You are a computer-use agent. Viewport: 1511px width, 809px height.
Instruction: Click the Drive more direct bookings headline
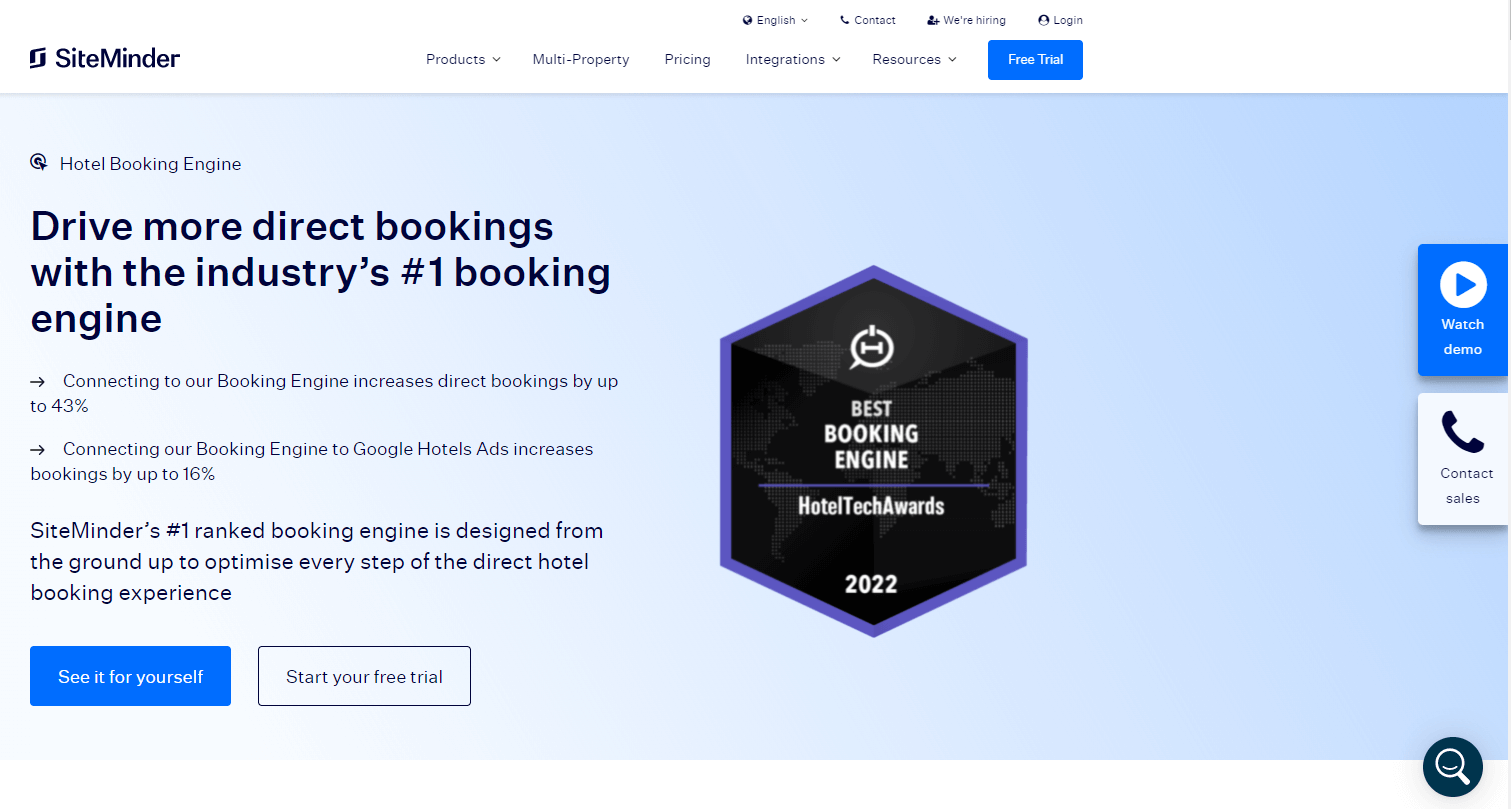(321, 272)
